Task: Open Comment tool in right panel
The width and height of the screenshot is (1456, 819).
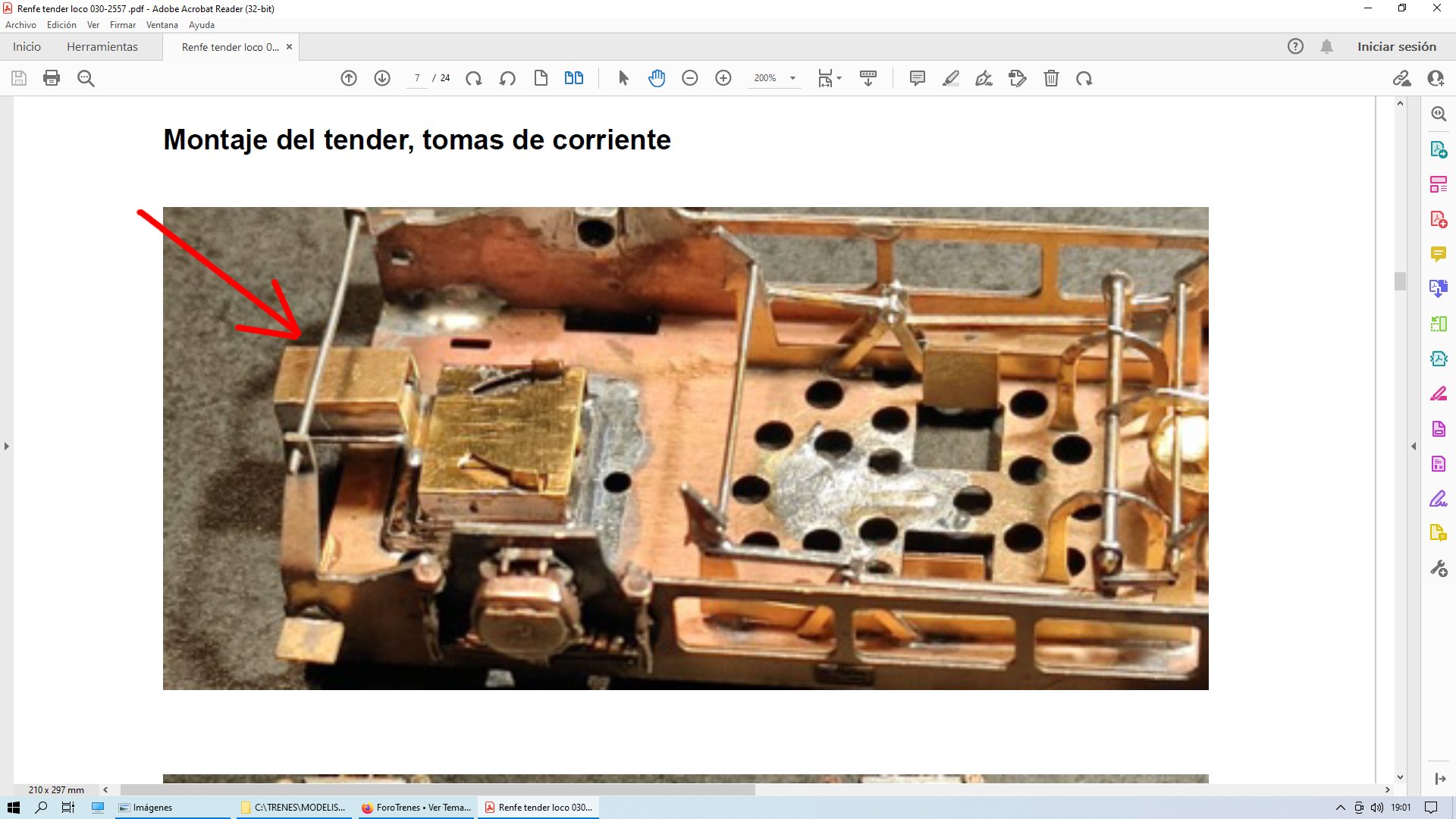Action: click(1439, 254)
